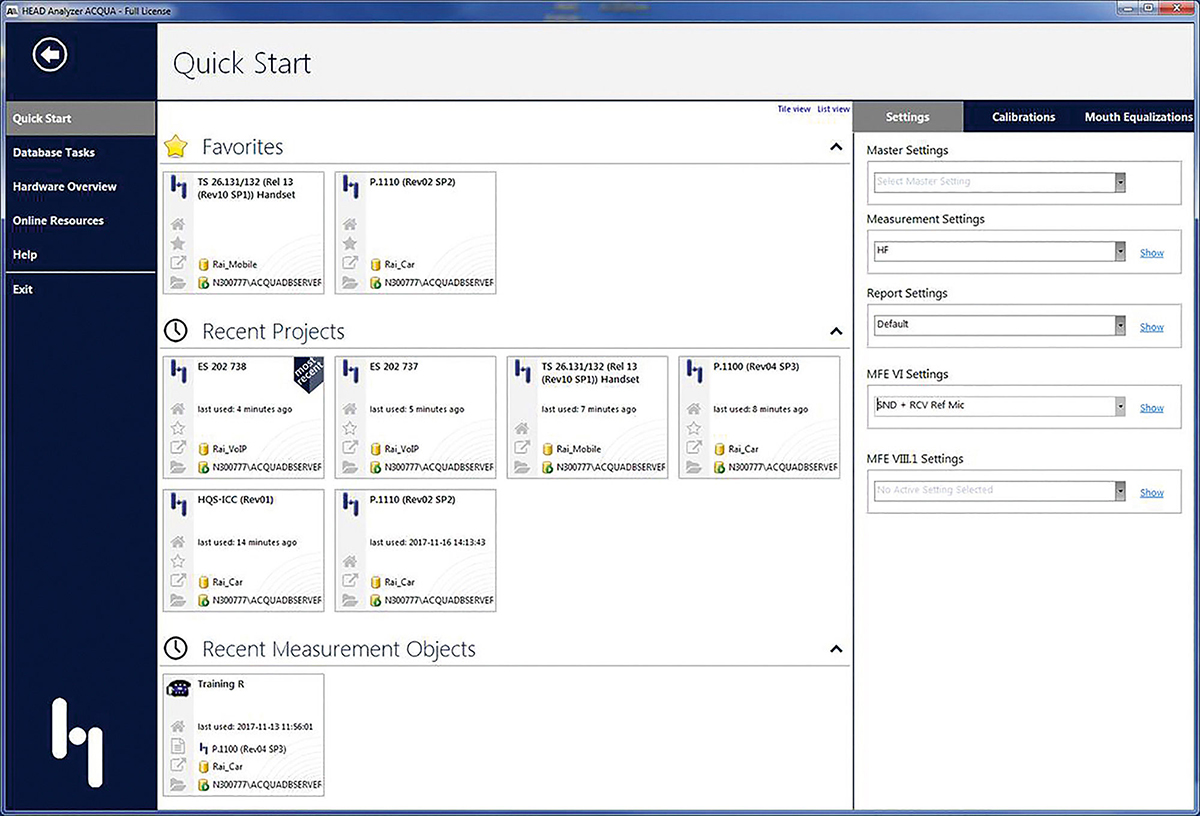Toggle favorite star on ES 202 738 card

pyautogui.click(x=178, y=428)
